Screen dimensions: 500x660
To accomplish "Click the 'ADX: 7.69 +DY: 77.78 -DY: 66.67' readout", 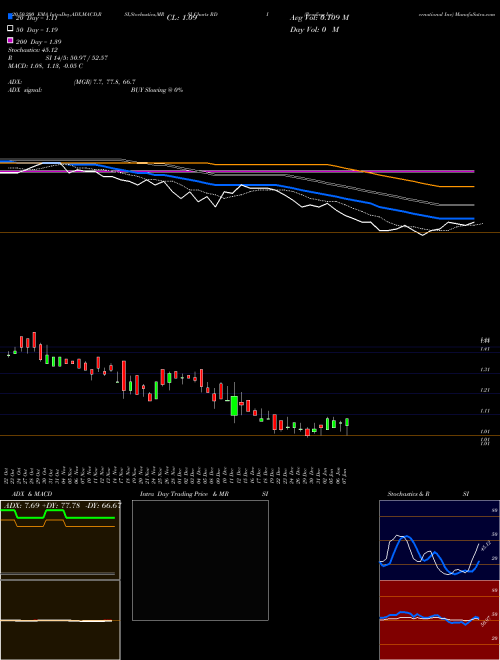I will coord(64,505).
